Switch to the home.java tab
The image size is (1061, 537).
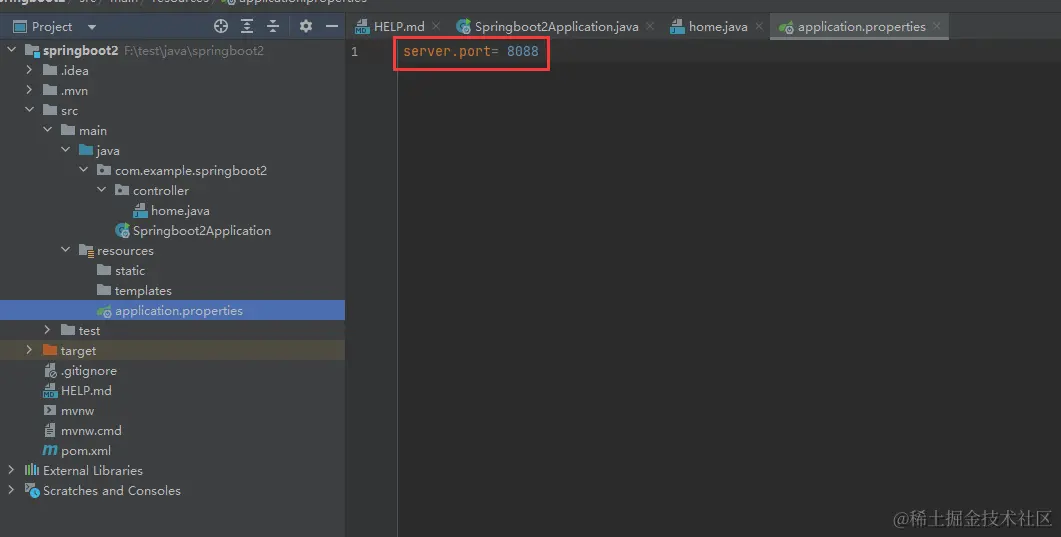718,27
